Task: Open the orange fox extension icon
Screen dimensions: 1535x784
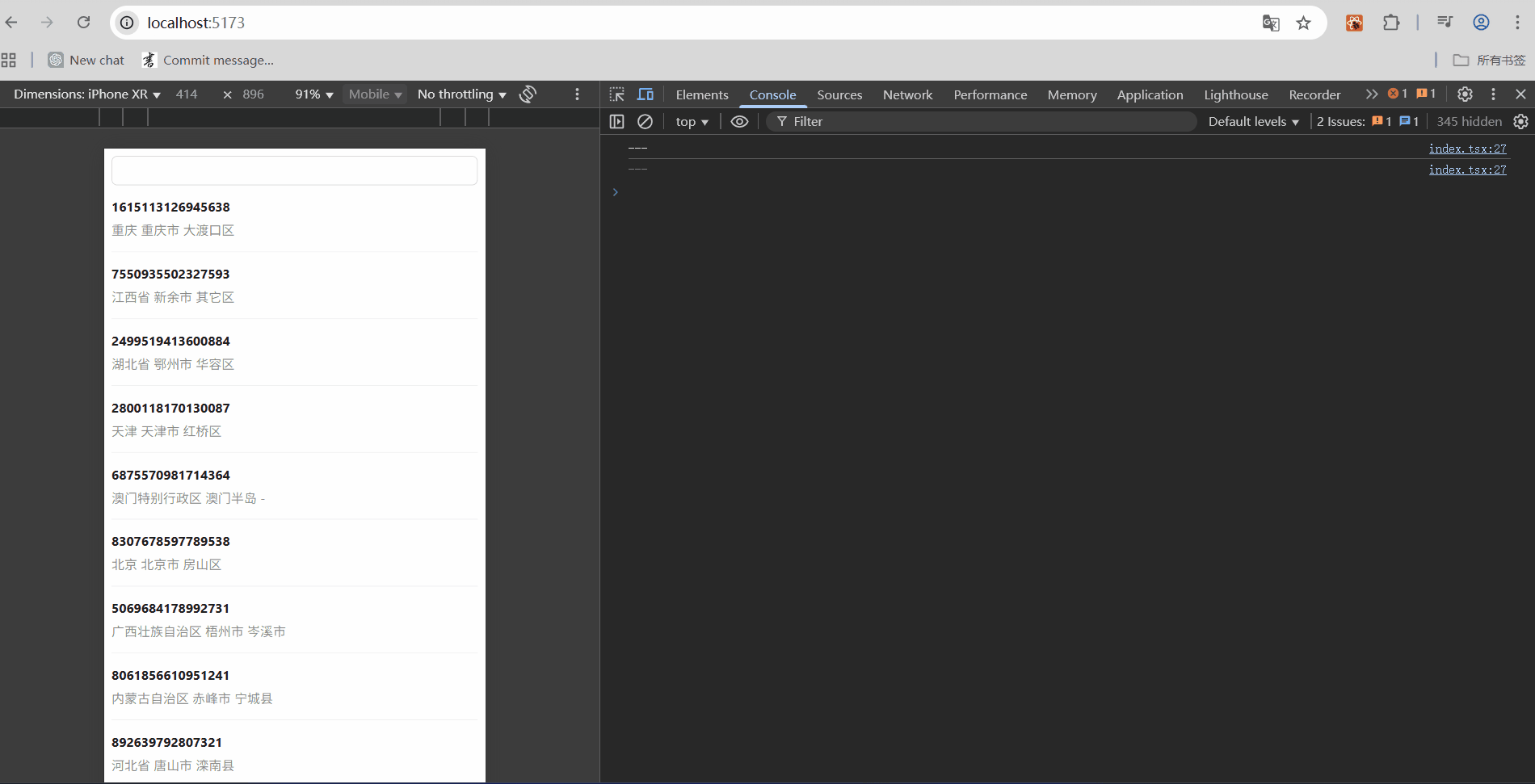Action: [x=1354, y=23]
